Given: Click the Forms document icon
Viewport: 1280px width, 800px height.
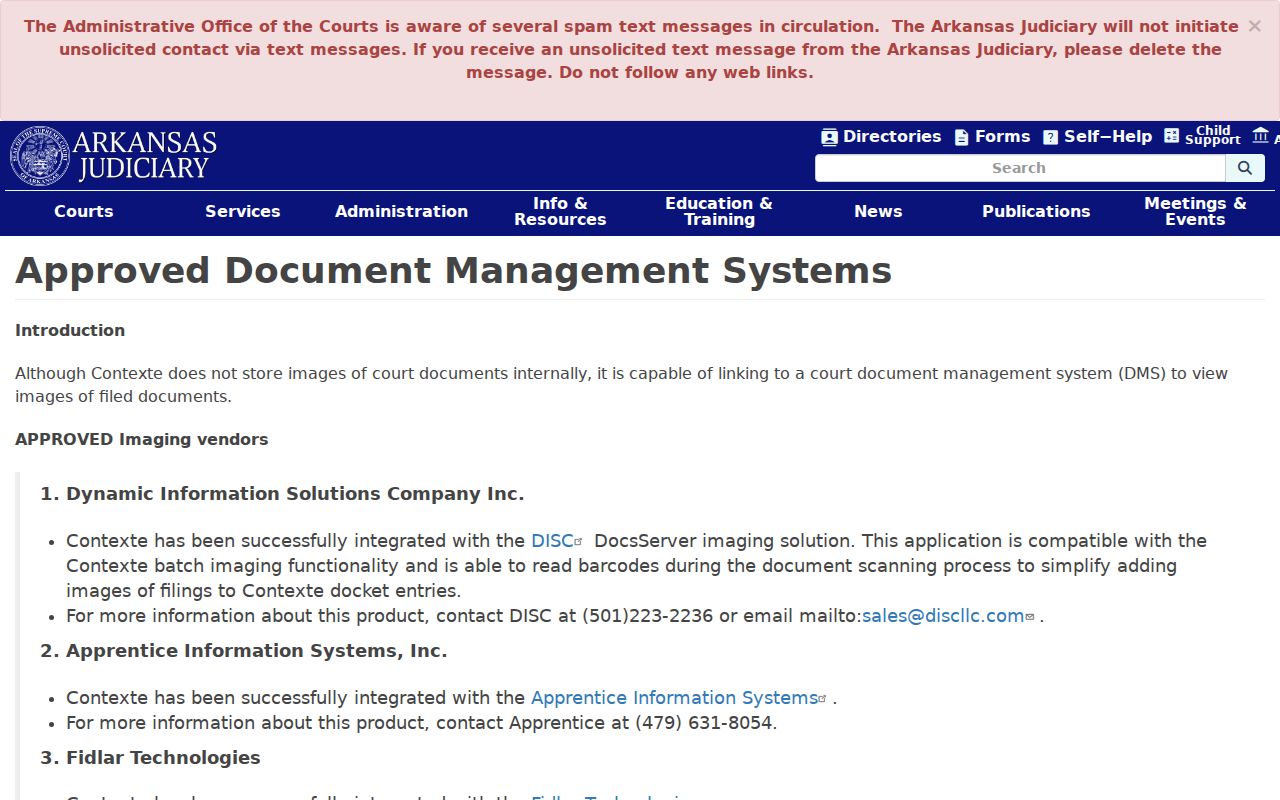Looking at the screenshot, I should pos(962,137).
